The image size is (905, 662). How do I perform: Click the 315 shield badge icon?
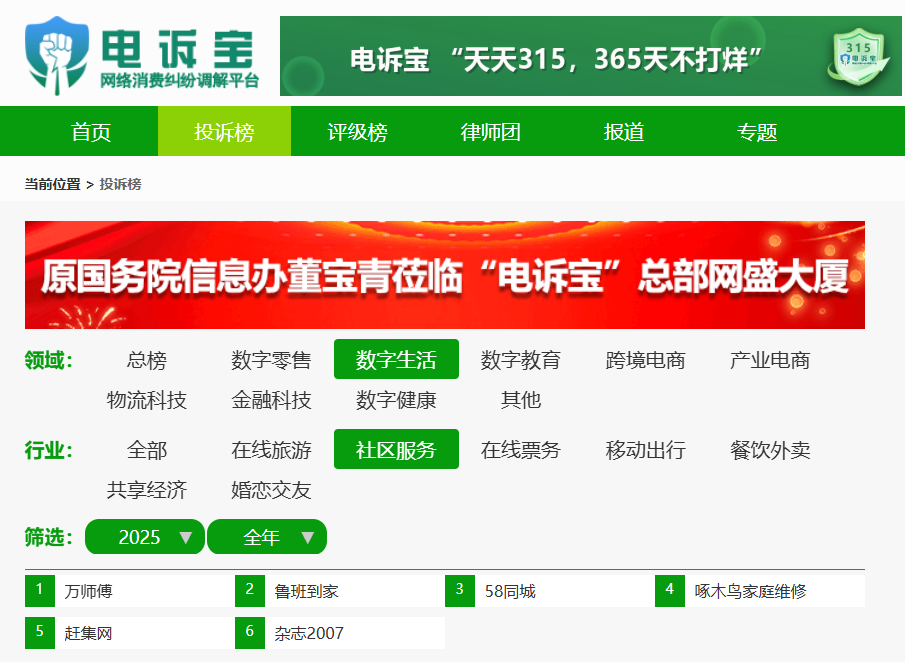coord(857,57)
